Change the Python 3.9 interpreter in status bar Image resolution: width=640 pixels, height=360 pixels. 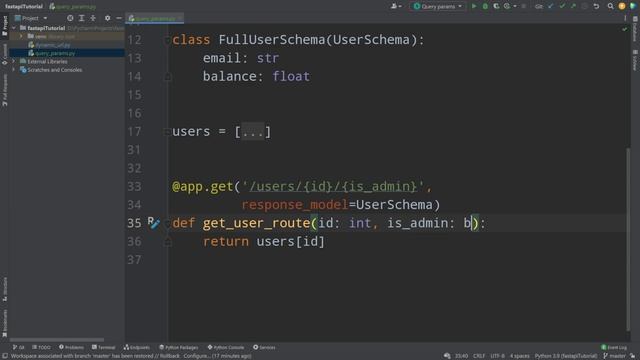(x=566, y=356)
